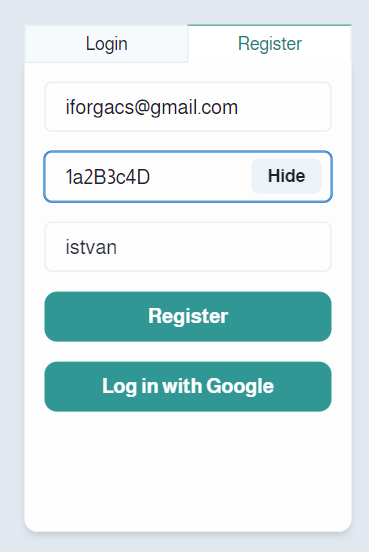Click empty card area below Google button
369x552 pixels.
[188, 472]
